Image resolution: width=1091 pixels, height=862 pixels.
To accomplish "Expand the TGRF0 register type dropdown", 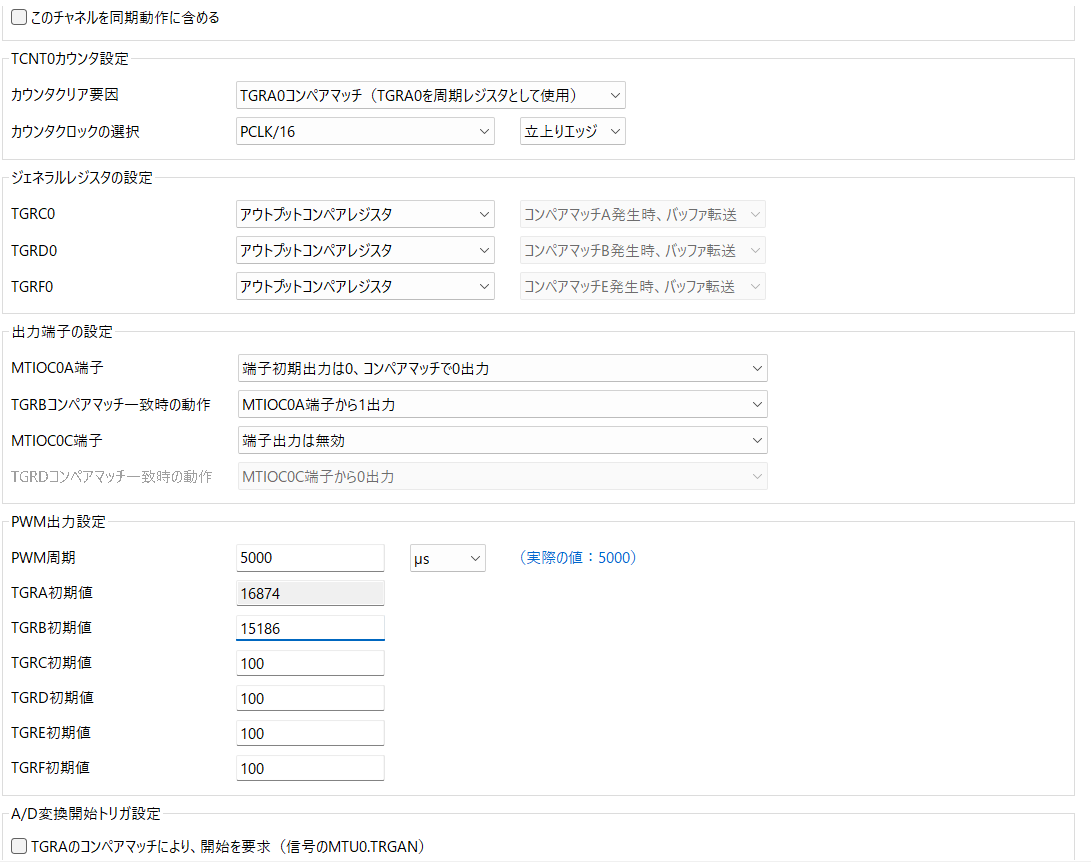I will click(365, 287).
